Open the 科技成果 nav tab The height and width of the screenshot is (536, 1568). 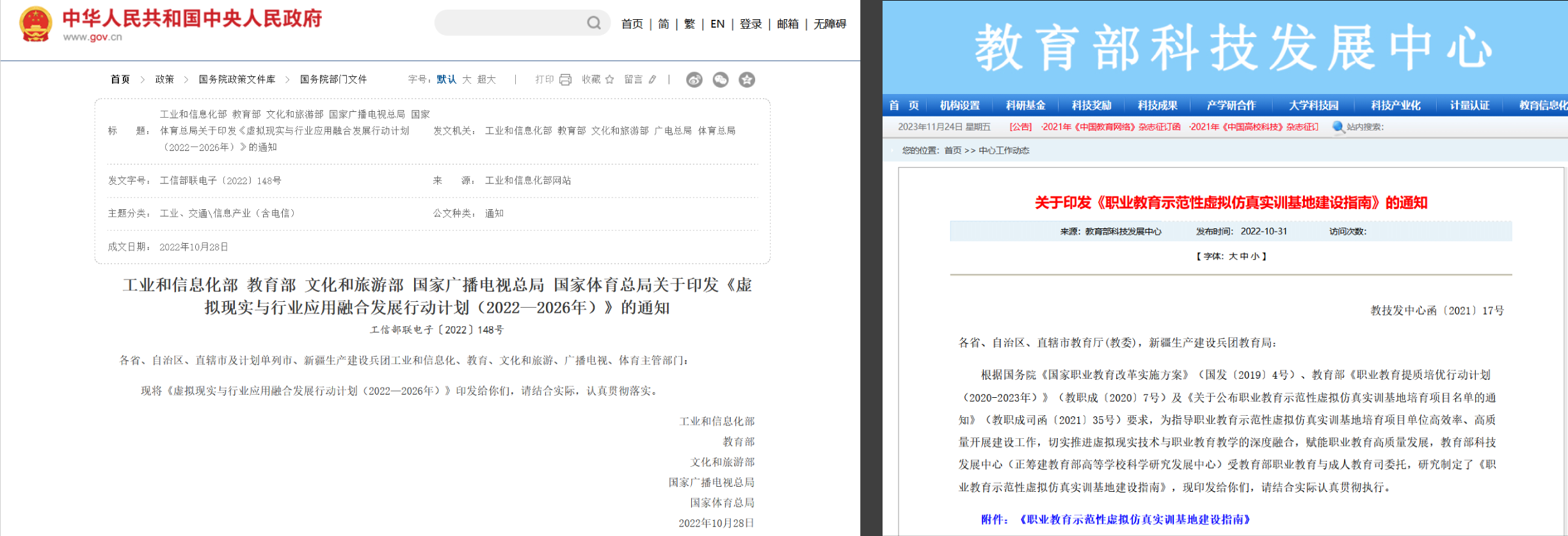pyautogui.click(x=1158, y=106)
